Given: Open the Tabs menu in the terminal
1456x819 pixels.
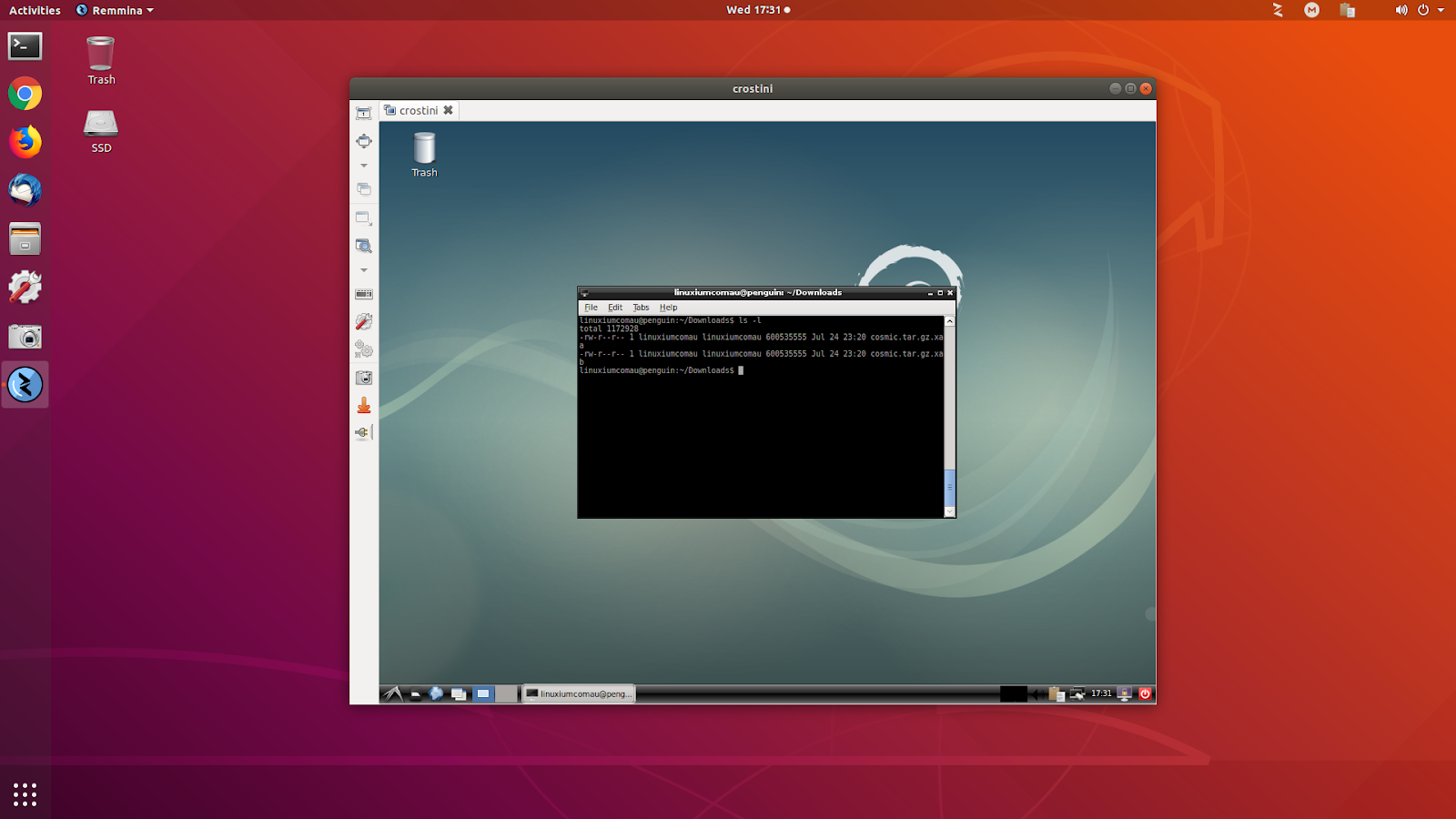Looking at the screenshot, I should (641, 308).
